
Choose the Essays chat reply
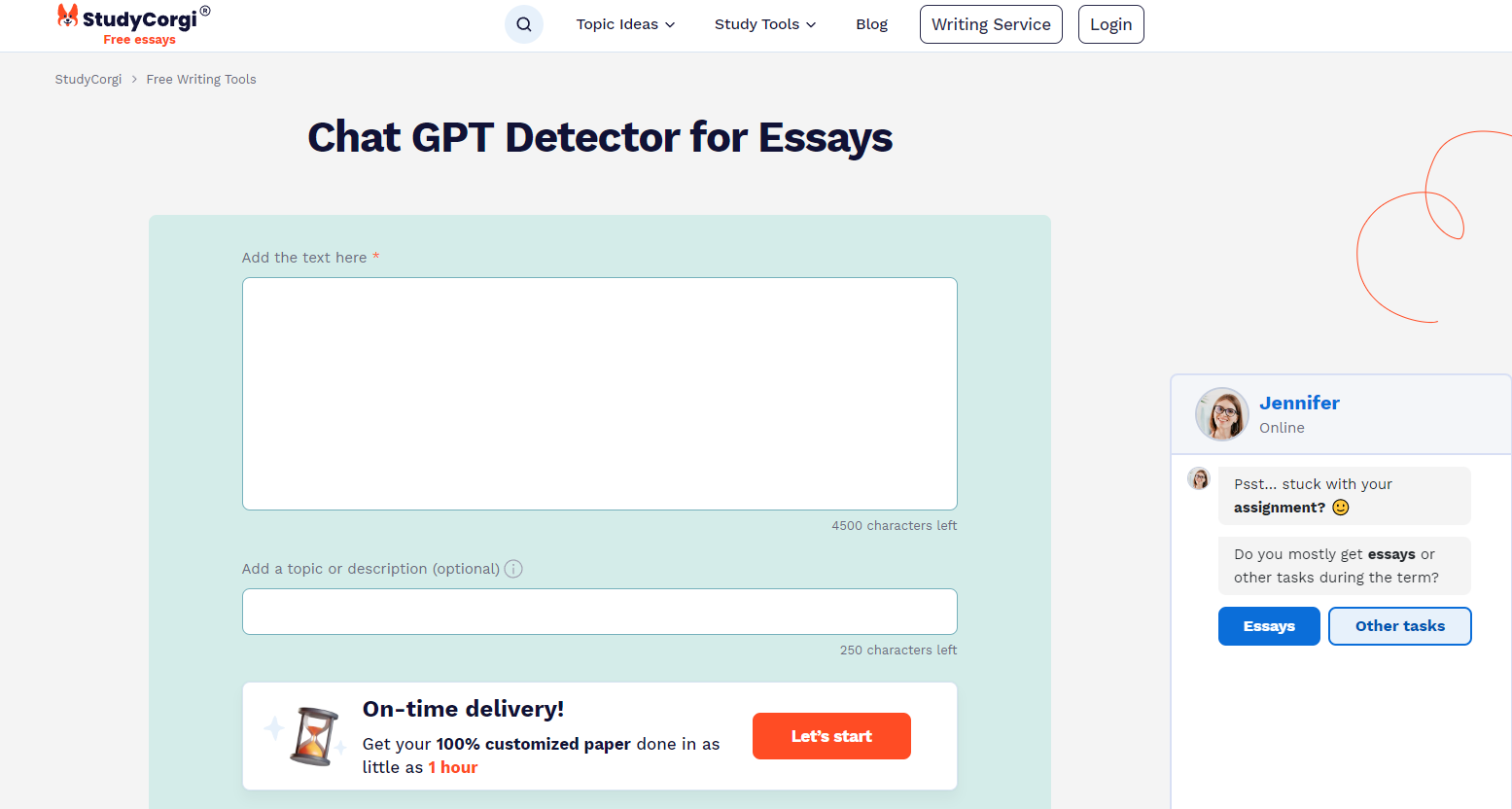click(x=1269, y=626)
